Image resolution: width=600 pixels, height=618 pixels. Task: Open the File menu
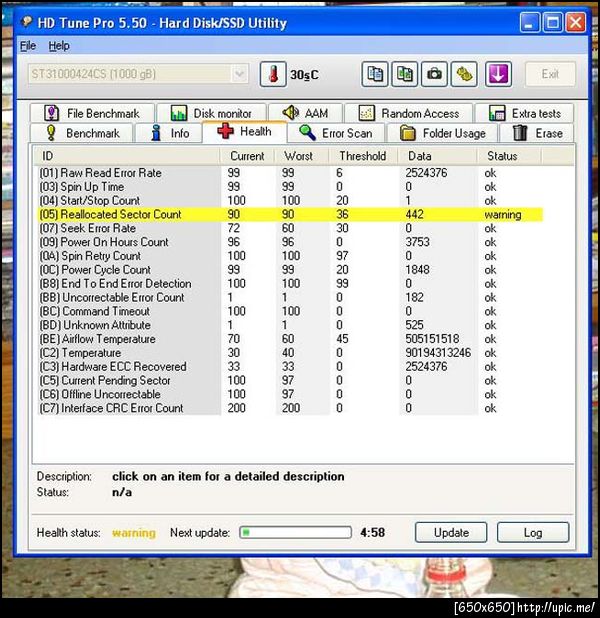[x=28, y=46]
